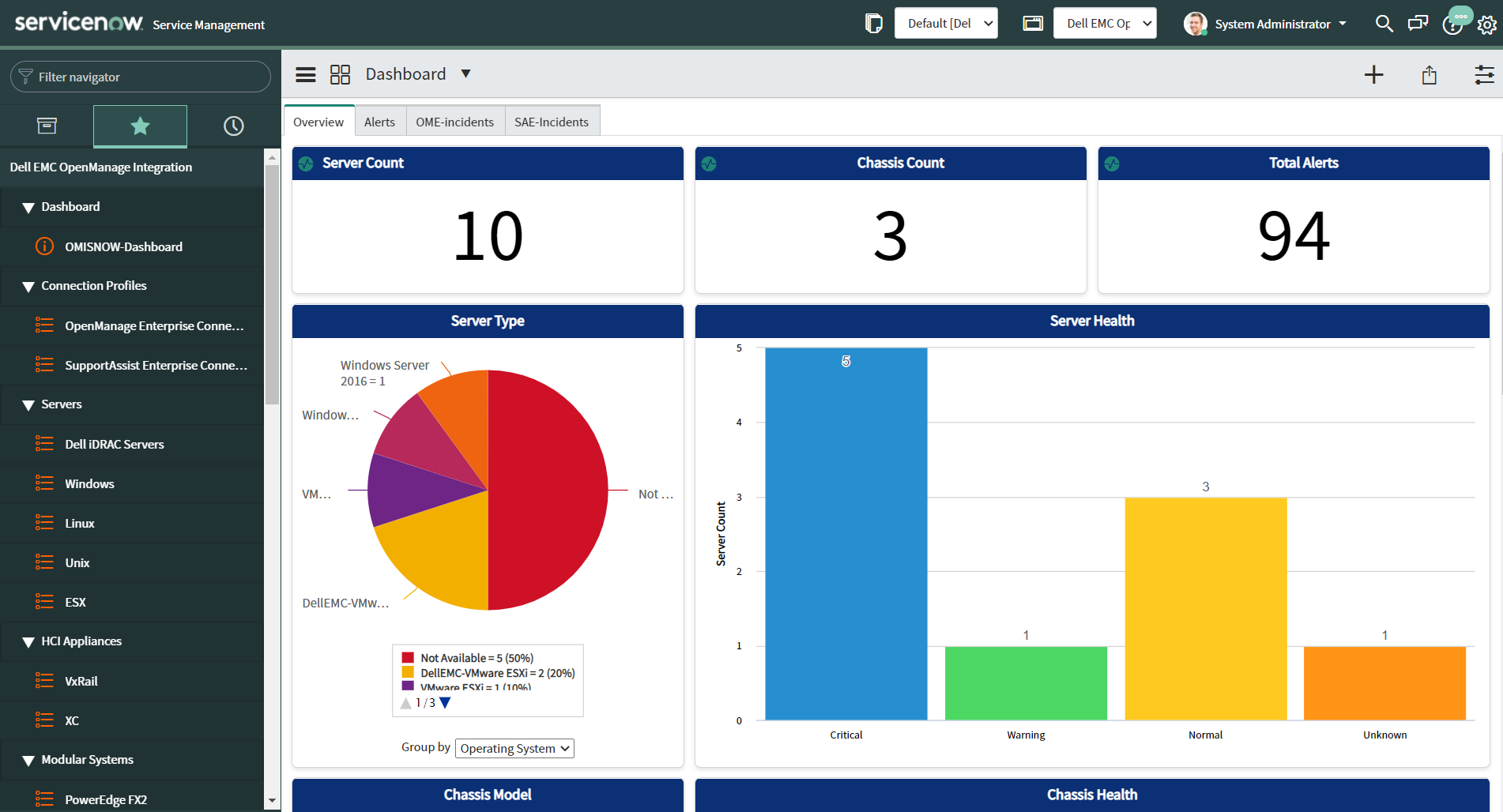
Task: Open the OME-incidents tab
Action: [x=454, y=121]
